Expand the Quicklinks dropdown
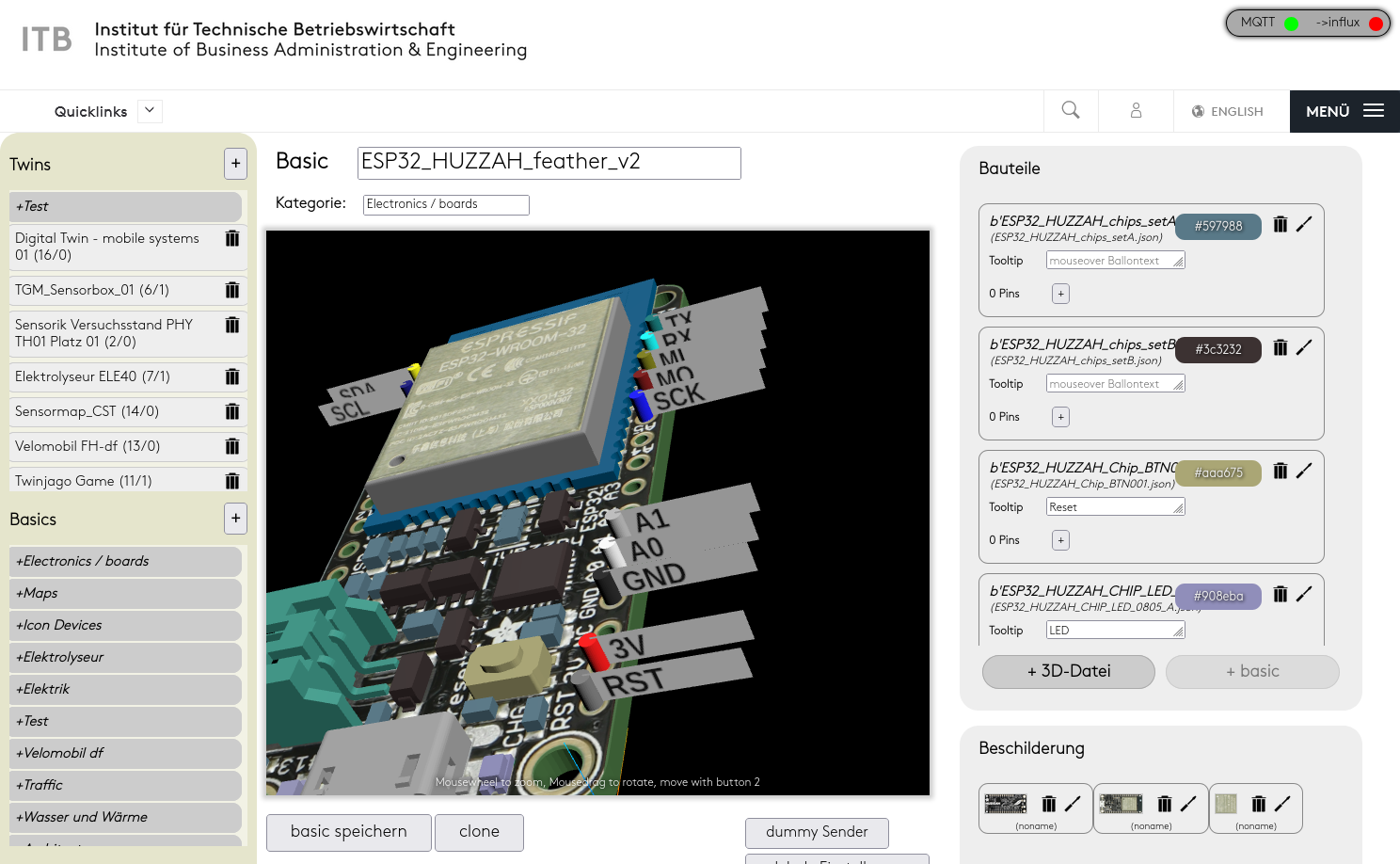Image resolution: width=1400 pixels, height=864 pixels. [x=150, y=111]
